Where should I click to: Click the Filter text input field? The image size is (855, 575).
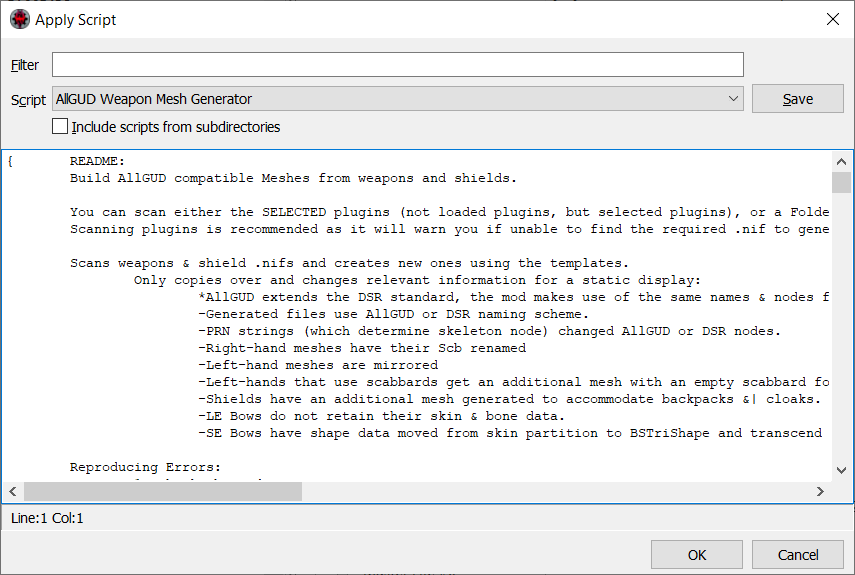398,65
